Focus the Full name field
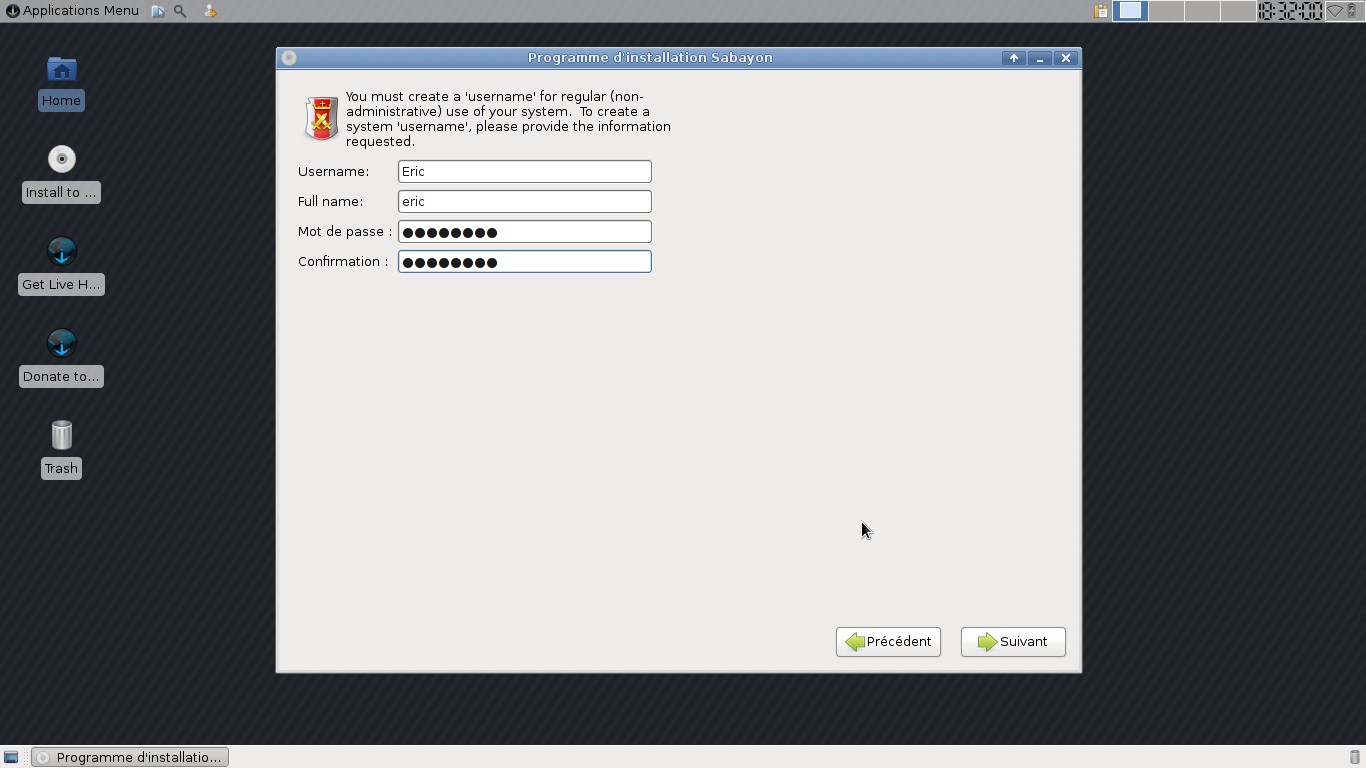Screen dimensions: 1366x768 tap(525, 202)
